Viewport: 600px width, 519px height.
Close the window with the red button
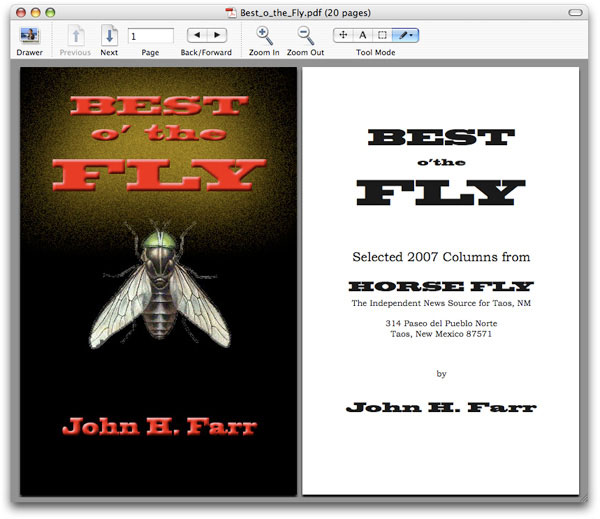18,10
